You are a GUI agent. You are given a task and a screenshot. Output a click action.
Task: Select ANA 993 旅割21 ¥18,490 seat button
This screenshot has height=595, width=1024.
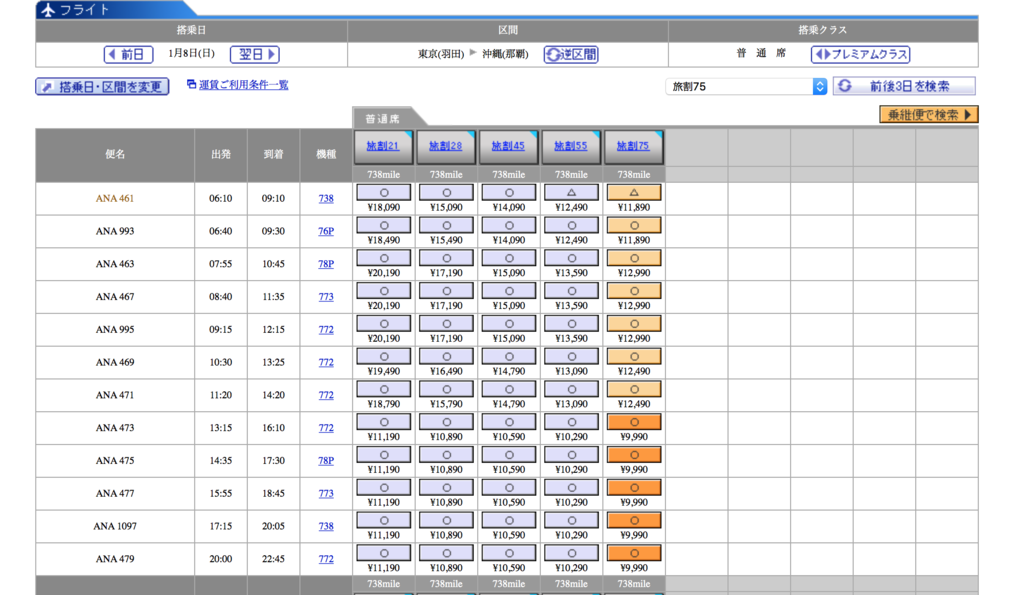383,225
